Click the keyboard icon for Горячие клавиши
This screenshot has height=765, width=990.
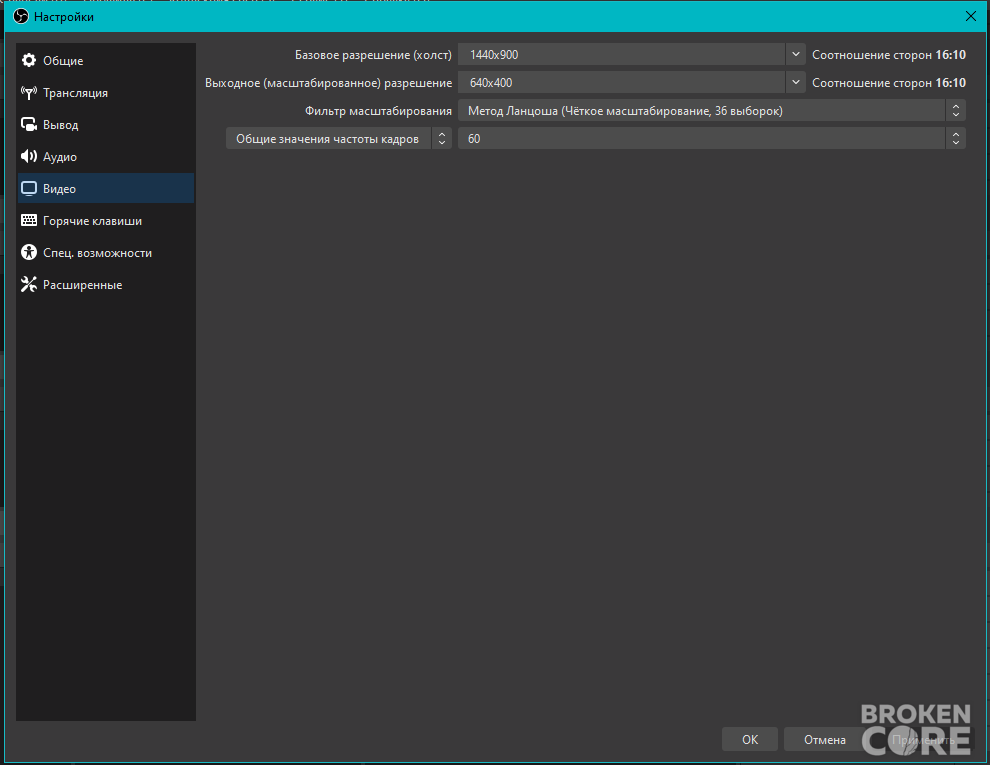(29, 220)
